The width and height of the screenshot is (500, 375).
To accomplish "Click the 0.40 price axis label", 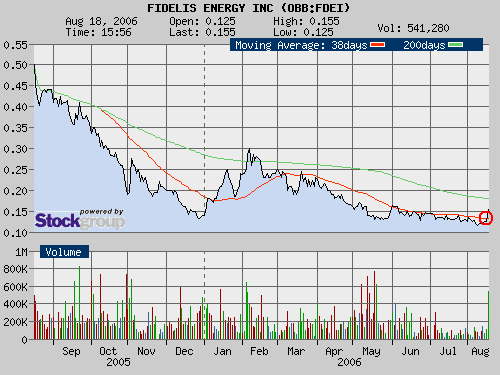I will point(15,107).
